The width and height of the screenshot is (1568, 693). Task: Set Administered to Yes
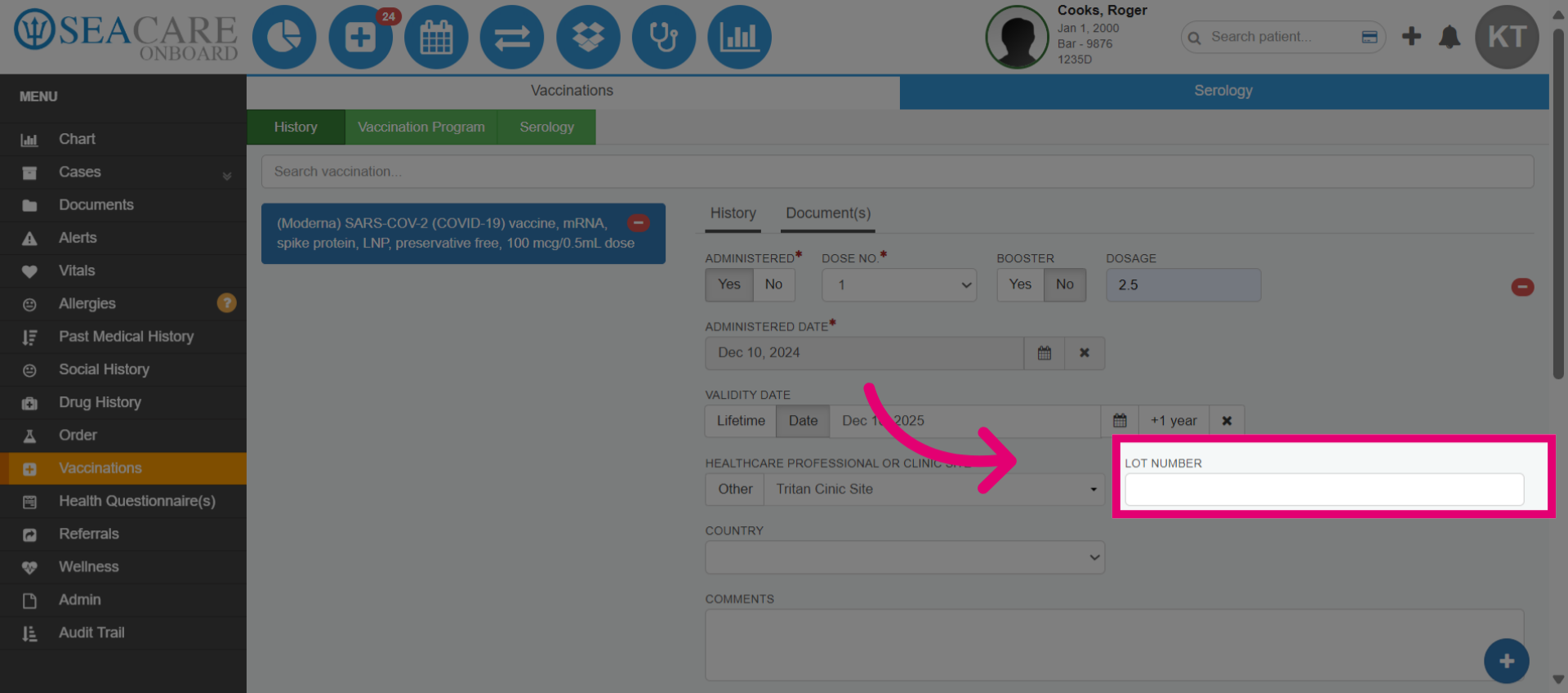click(x=729, y=284)
